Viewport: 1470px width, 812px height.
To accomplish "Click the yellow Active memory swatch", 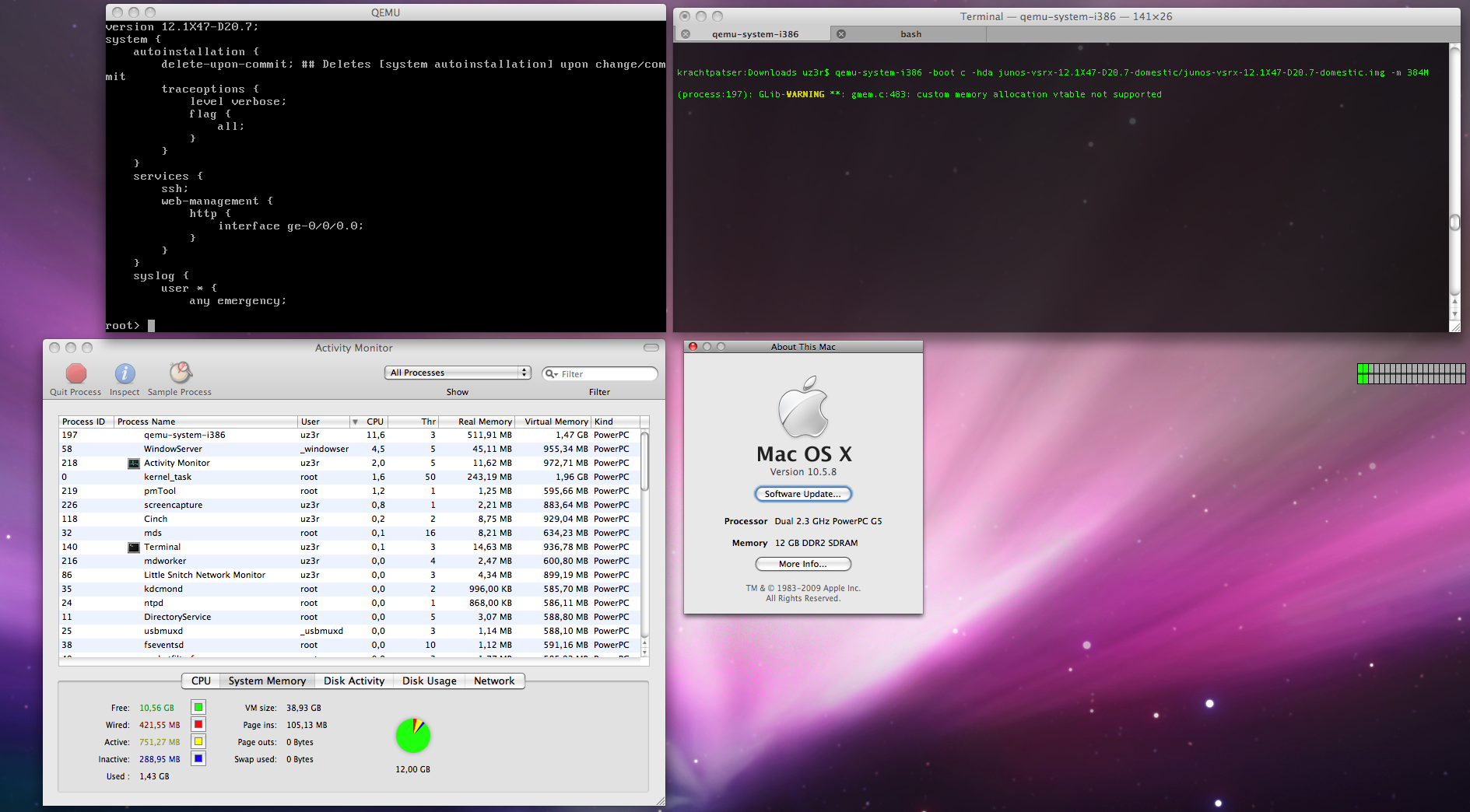I will coord(198,742).
